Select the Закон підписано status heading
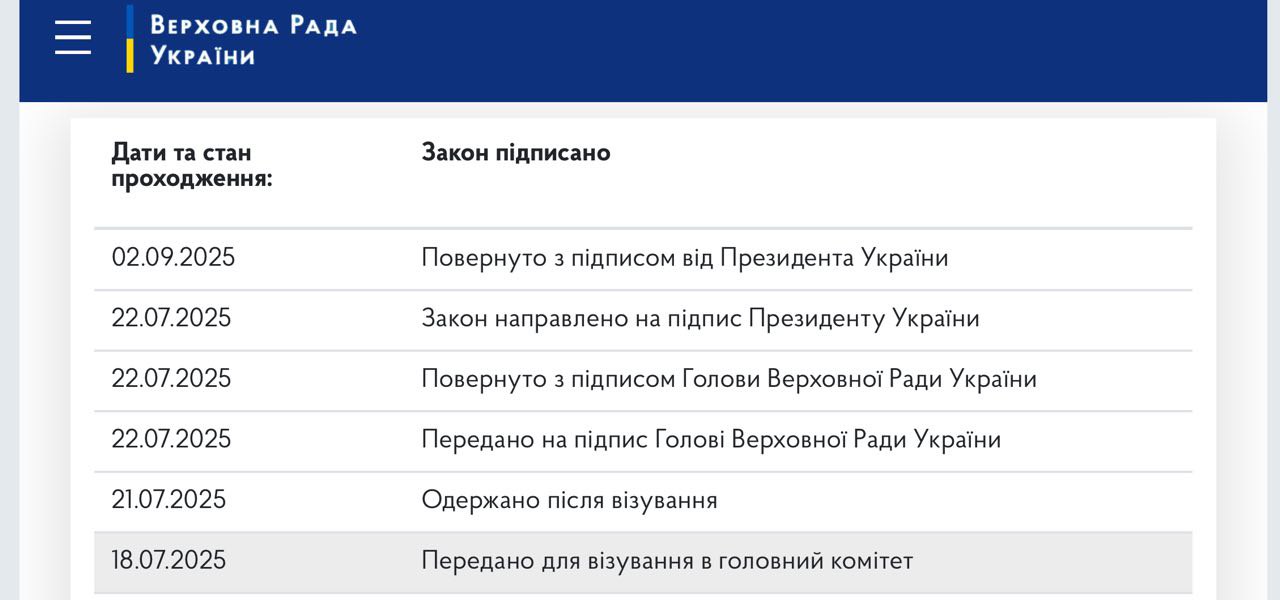The height and width of the screenshot is (600, 1280). (516, 153)
